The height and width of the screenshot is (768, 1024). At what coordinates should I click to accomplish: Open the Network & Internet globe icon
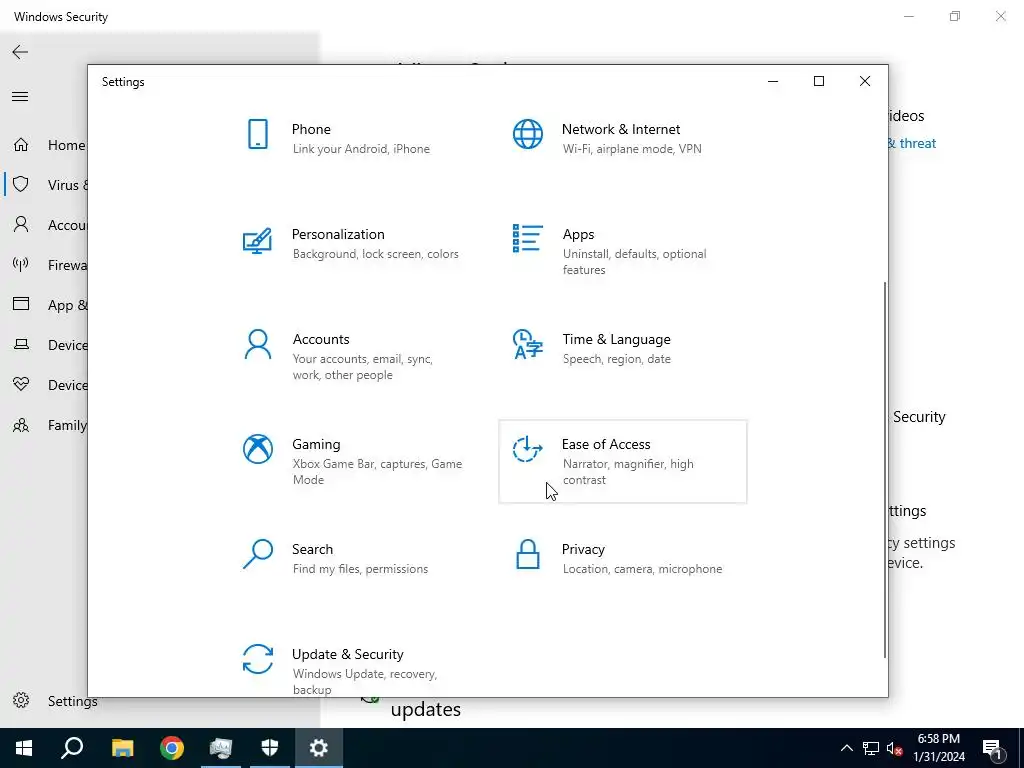click(528, 134)
